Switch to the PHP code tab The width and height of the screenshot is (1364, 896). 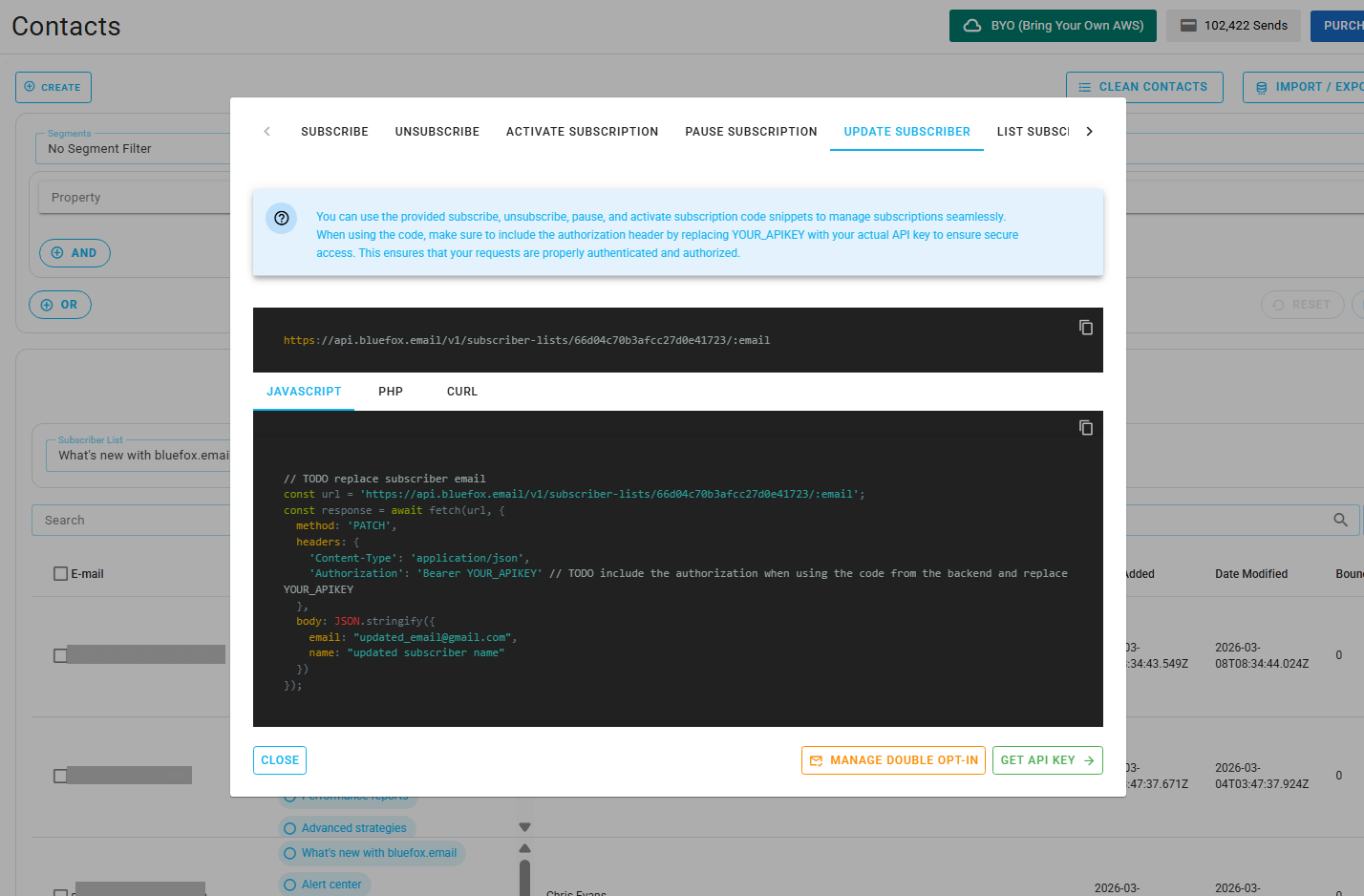point(391,391)
